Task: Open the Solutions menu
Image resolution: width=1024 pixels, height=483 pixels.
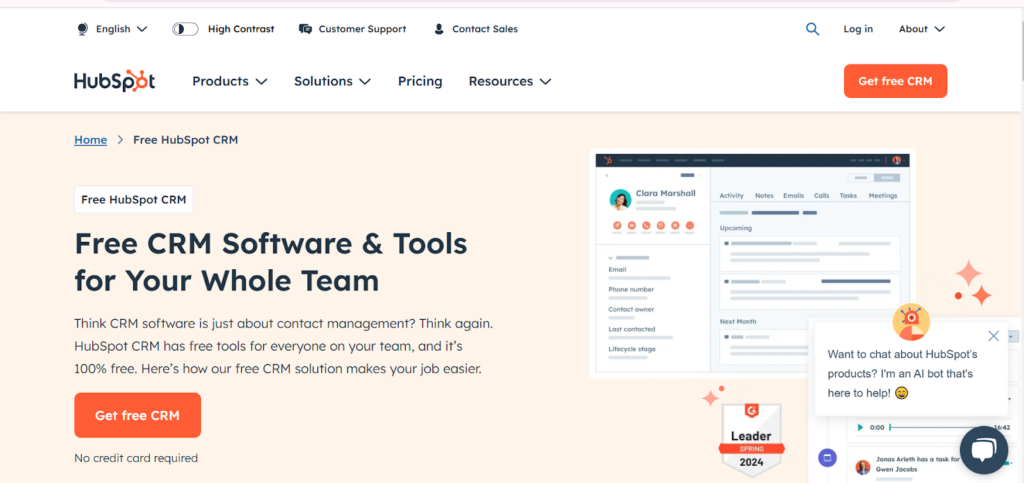Action: coord(332,81)
